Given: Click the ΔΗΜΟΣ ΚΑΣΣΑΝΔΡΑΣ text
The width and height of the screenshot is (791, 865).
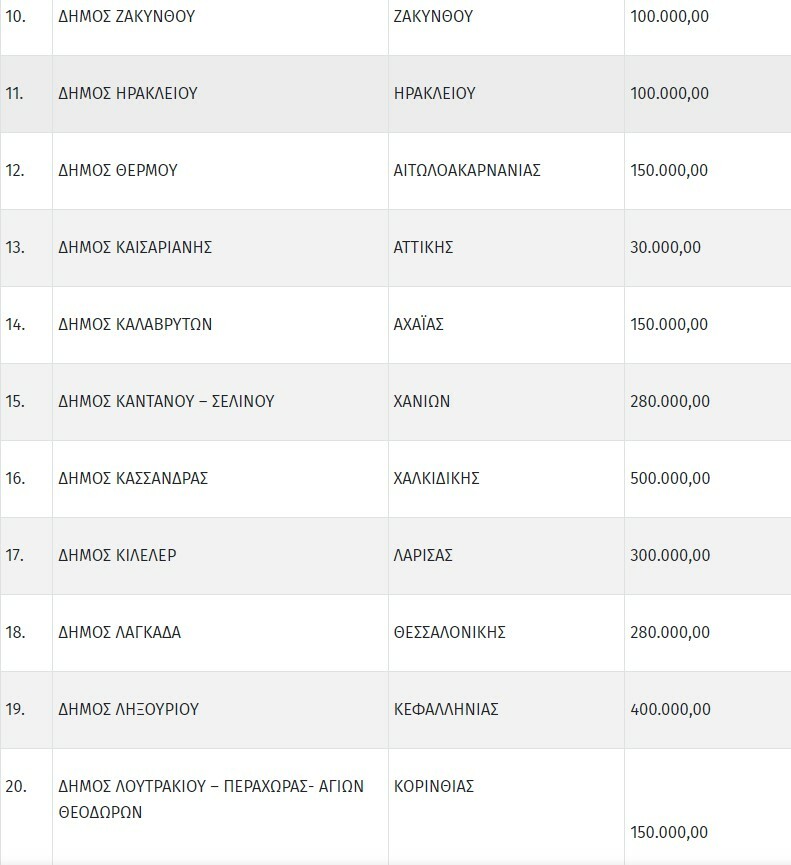Looking at the screenshot, I should 134,478.
